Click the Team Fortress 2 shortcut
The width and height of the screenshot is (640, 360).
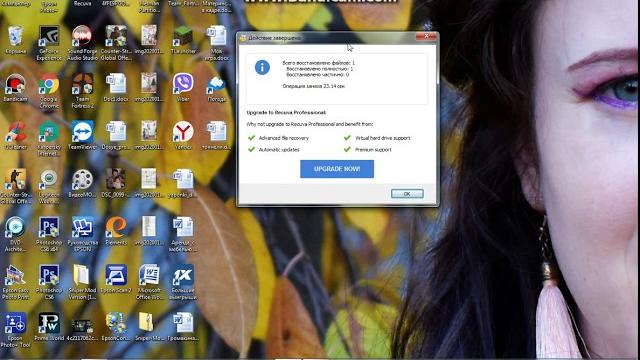tap(82, 91)
